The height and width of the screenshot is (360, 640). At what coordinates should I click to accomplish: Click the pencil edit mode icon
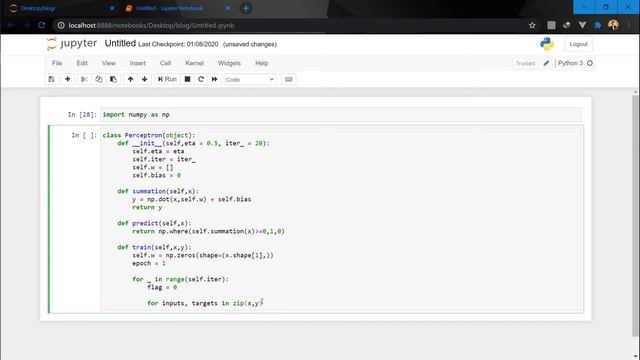pos(546,63)
